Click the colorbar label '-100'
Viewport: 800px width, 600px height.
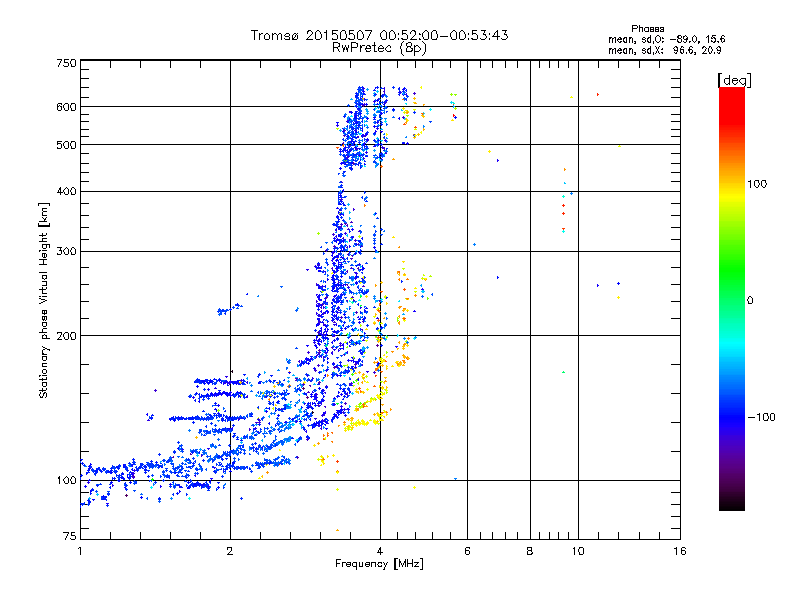click(x=761, y=417)
